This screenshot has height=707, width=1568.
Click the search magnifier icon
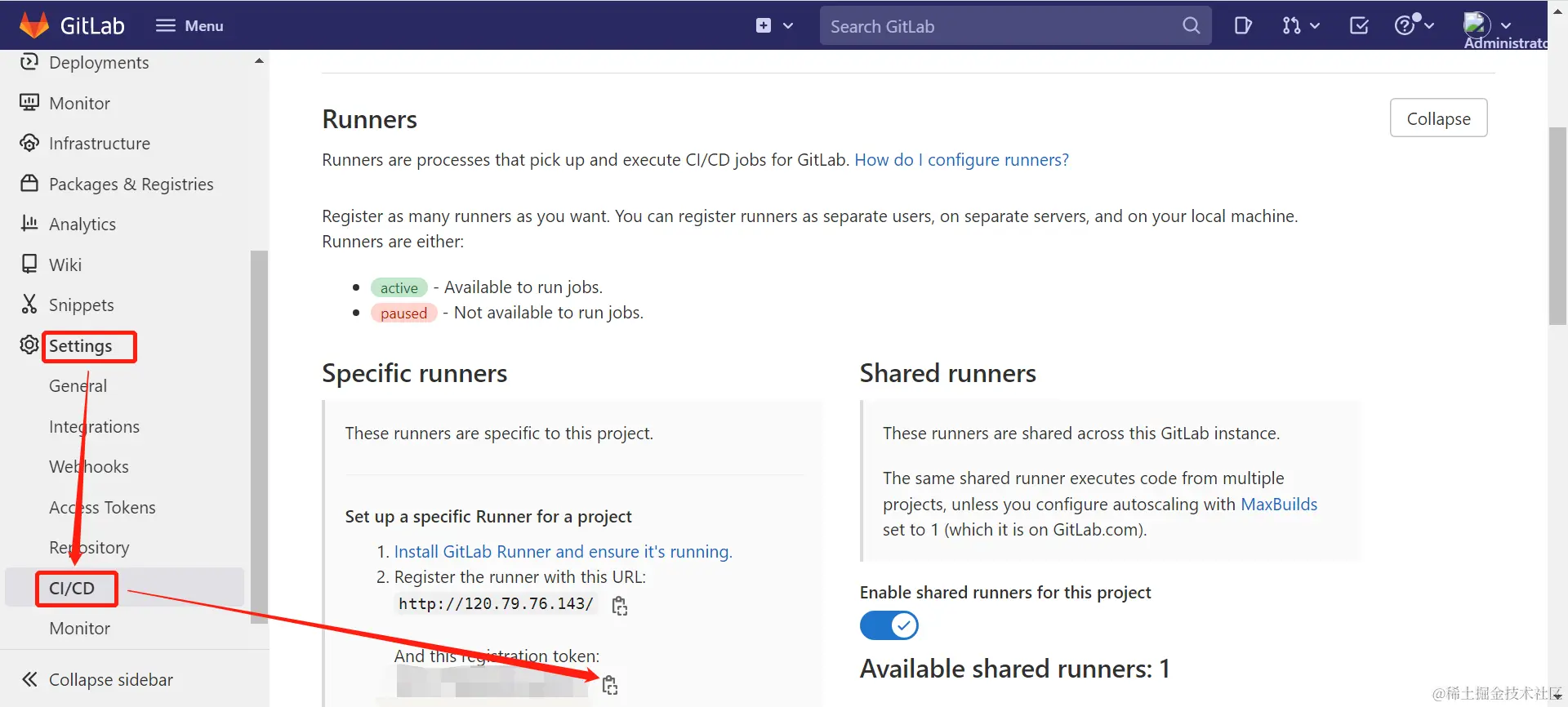pos(1192,25)
